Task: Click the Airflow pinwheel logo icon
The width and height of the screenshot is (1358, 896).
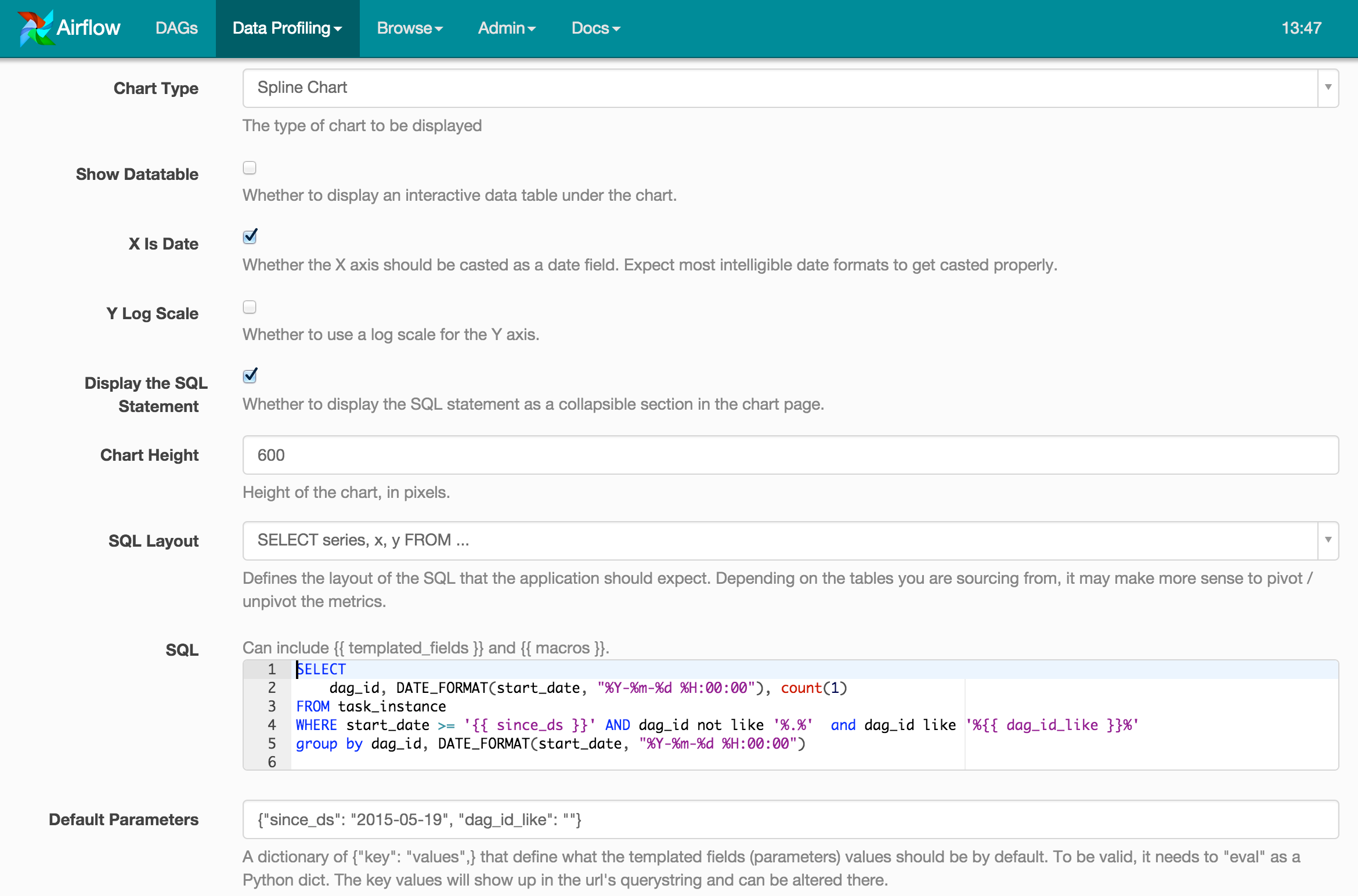Action: 35,28
